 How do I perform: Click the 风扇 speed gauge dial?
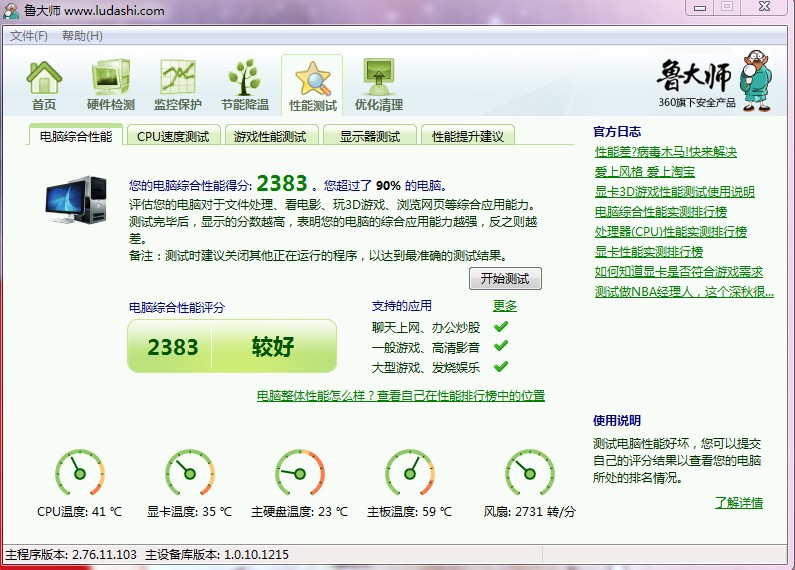point(530,473)
